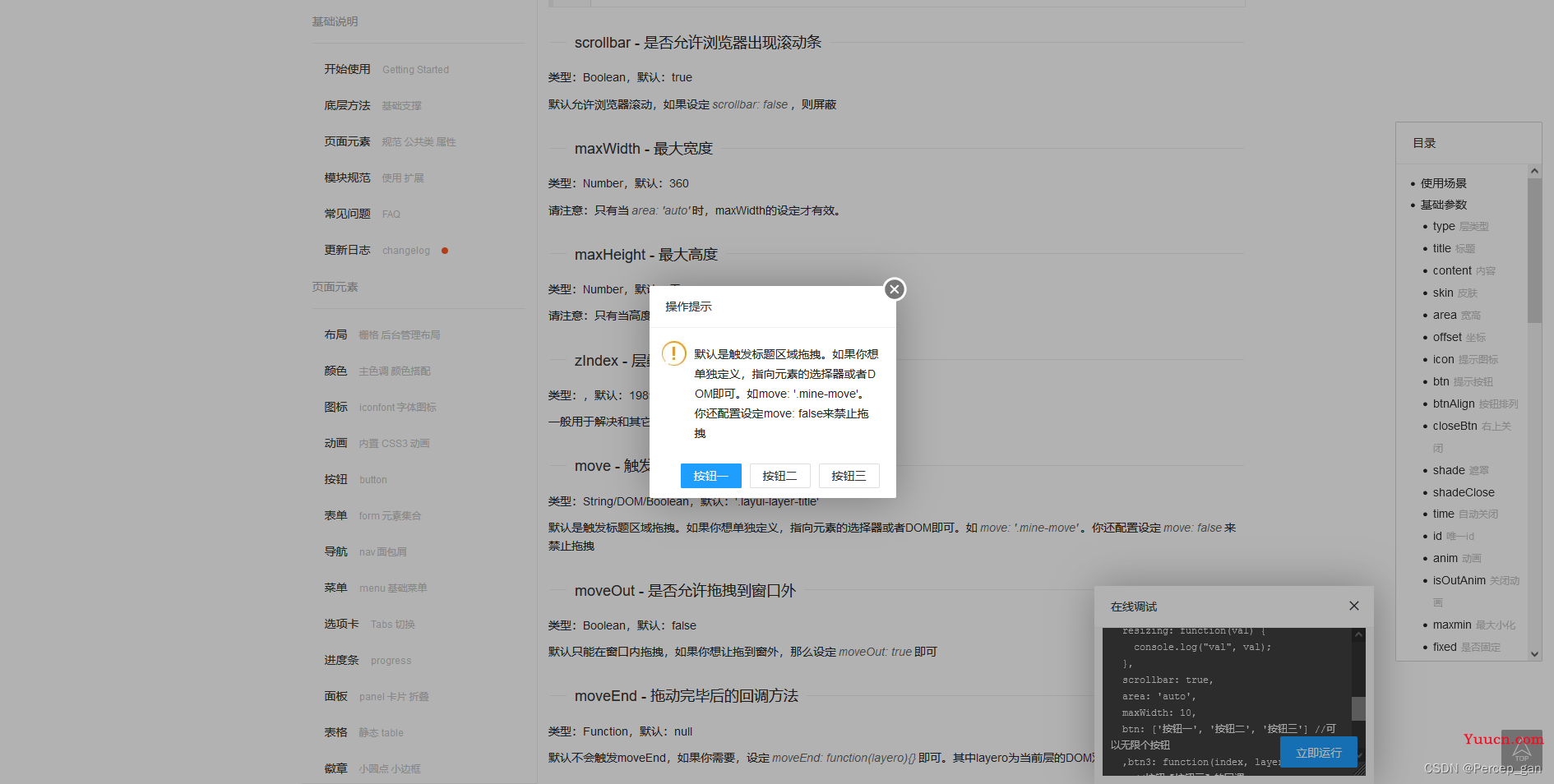Click the 立即运行 run button
1554x784 pixels.
click(1319, 753)
